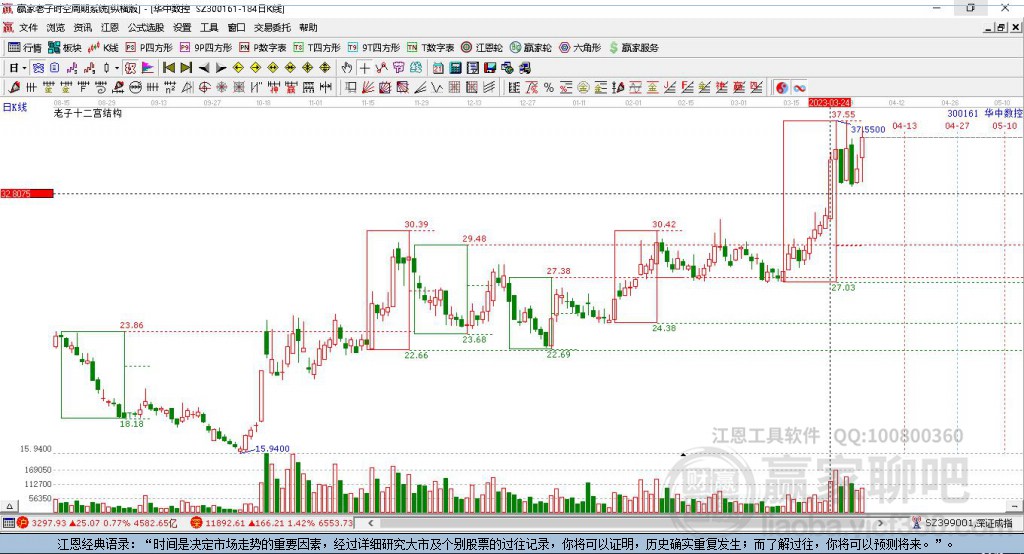The width and height of the screenshot is (1024, 554).
Task: Jump to last bar icon
Action: point(186,68)
